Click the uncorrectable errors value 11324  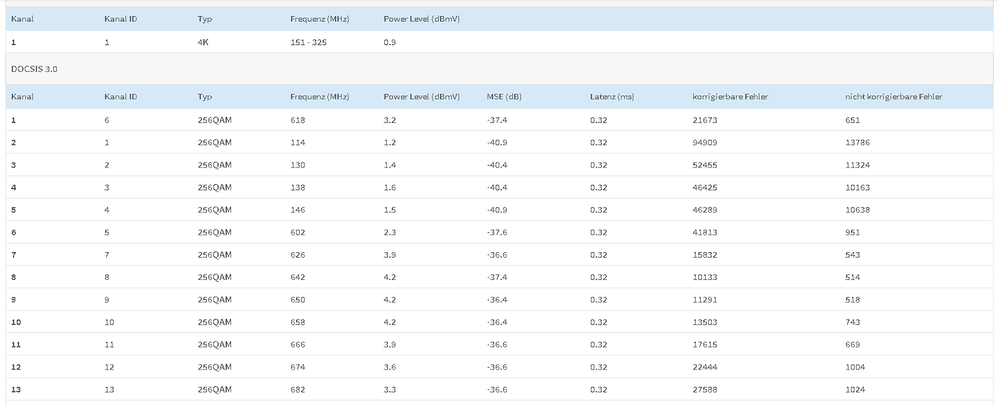click(859, 165)
